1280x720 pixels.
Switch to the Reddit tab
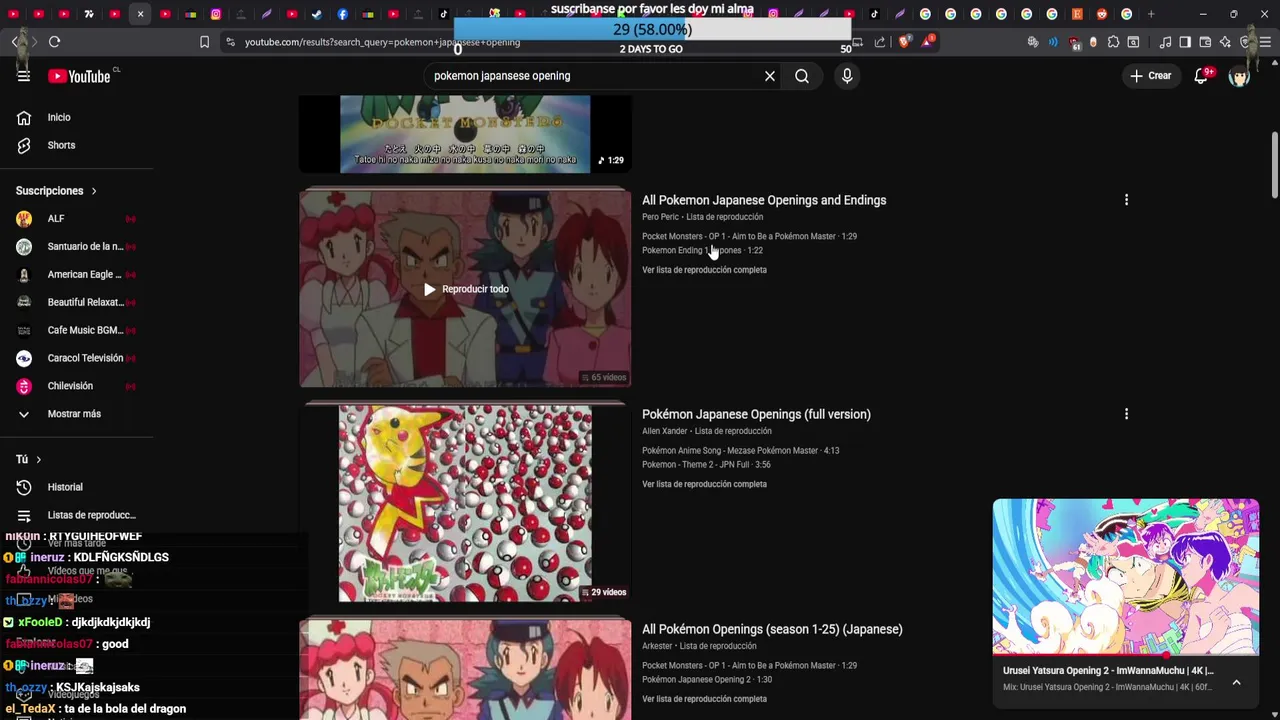(1102, 14)
